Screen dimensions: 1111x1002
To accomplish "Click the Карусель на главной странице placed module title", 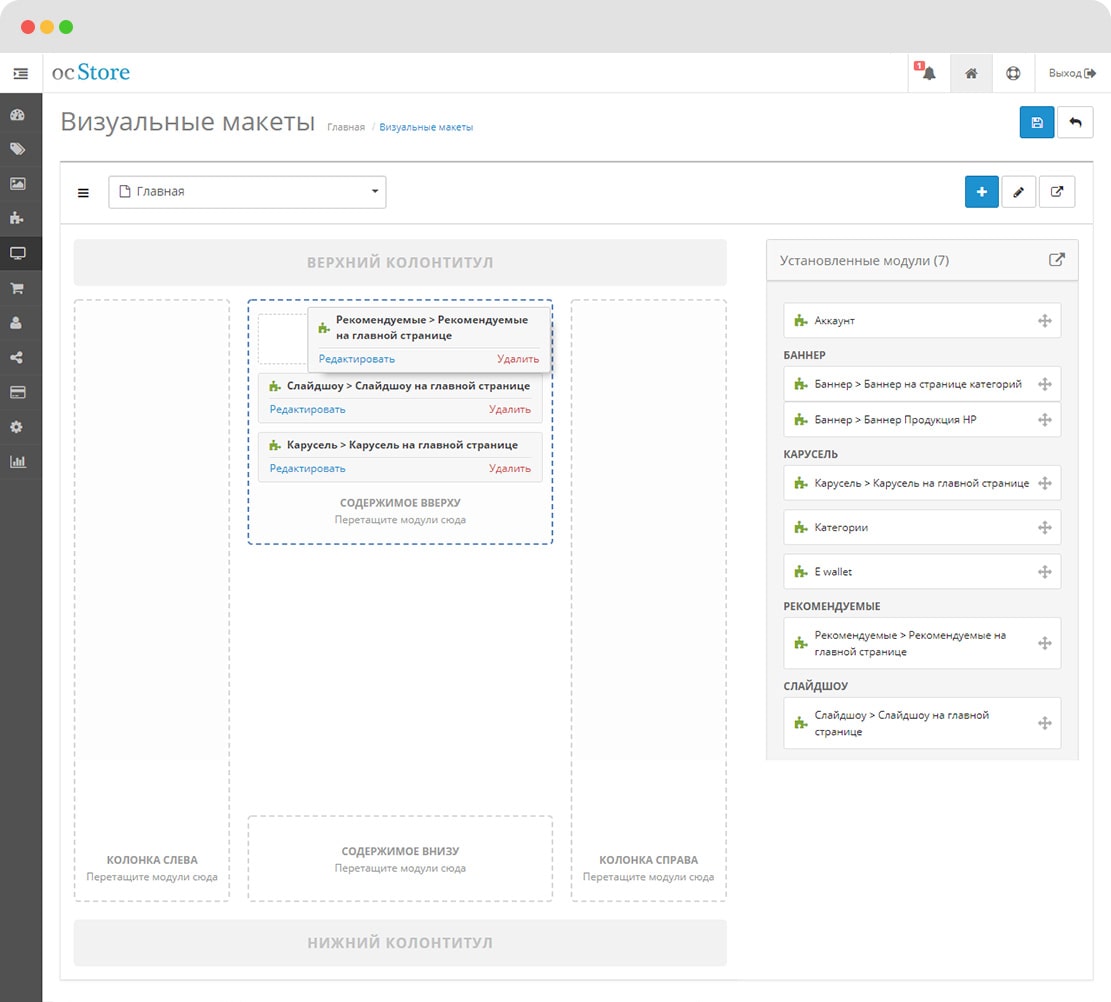I will click(402, 444).
